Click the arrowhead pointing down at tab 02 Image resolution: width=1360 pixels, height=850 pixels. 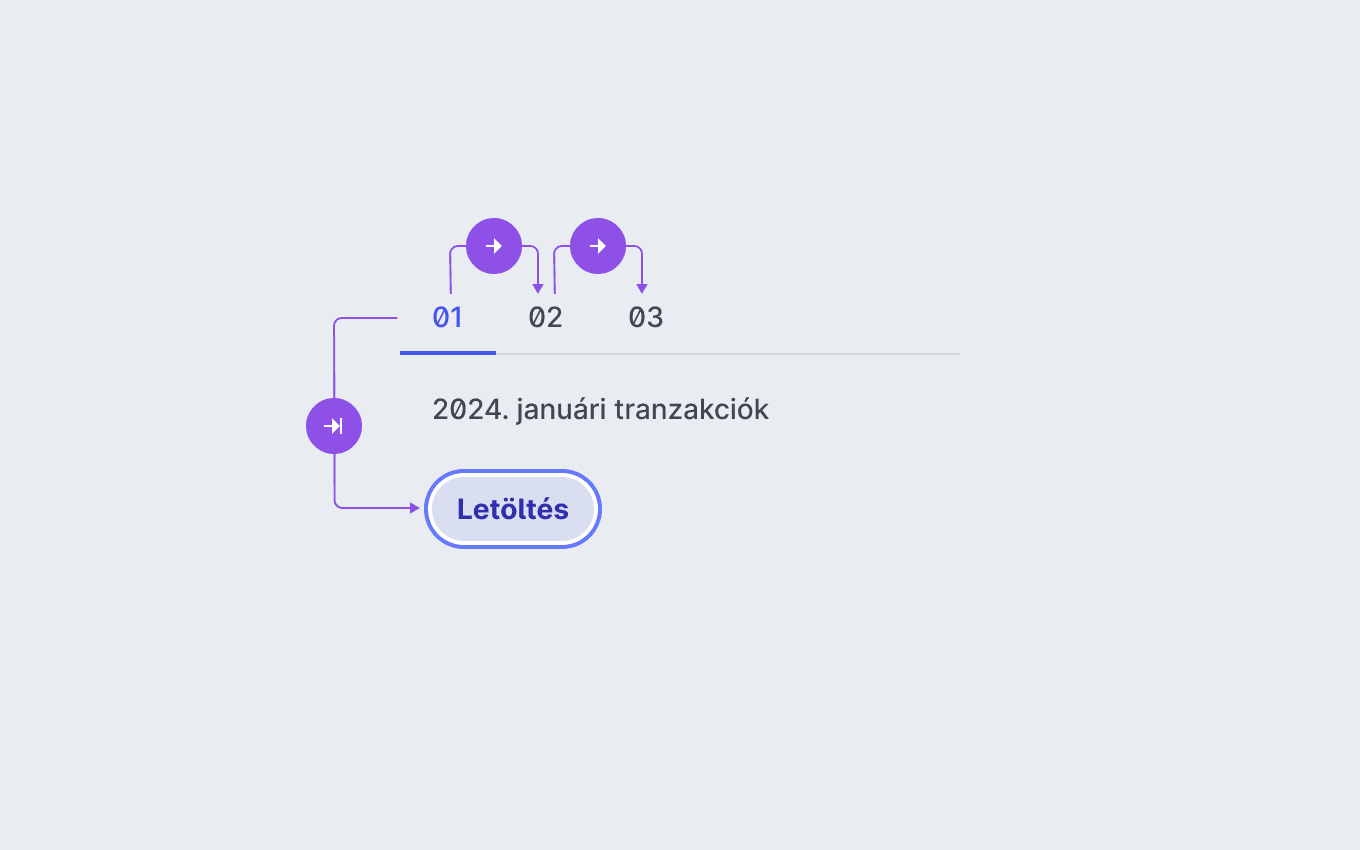point(538,289)
